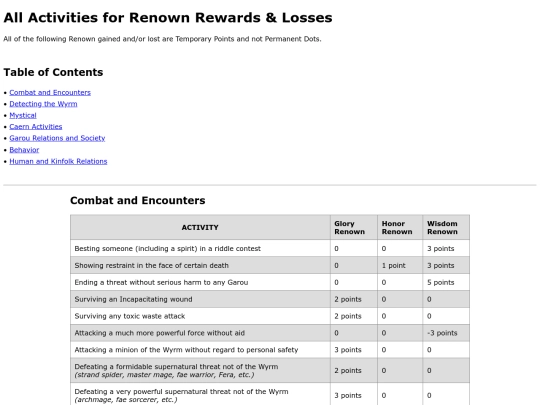Click Attacking a minion of the Wyrm text
Viewport: 540px width, 405px height.
186,350
